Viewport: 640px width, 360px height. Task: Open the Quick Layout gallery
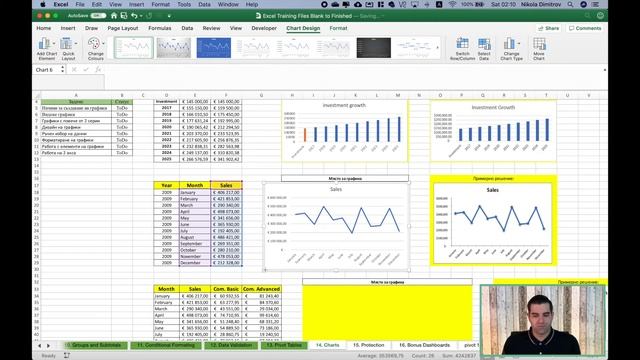68,49
